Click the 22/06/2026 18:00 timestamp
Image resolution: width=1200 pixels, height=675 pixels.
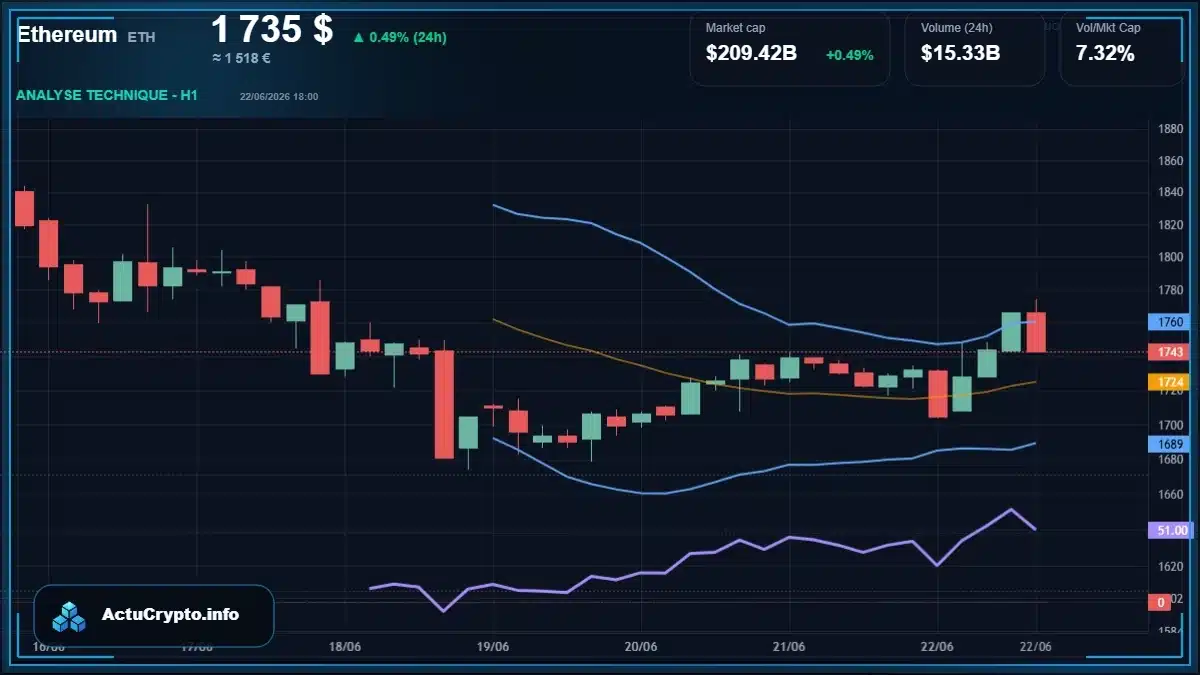tap(279, 96)
